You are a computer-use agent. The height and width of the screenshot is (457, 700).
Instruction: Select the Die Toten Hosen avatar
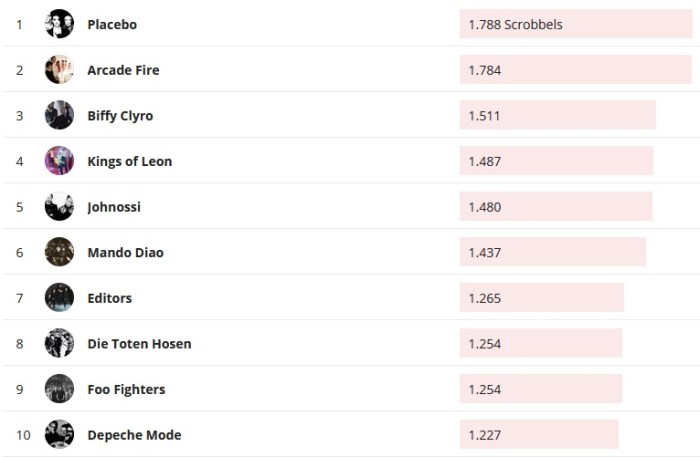[59, 343]
